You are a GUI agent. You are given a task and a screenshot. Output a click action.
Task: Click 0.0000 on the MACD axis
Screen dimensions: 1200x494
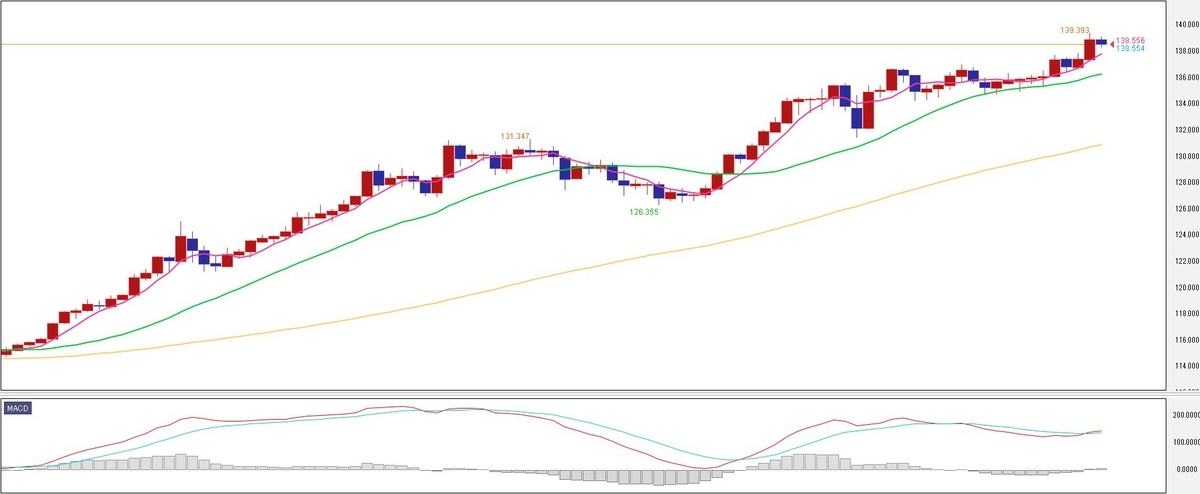point(1187,469)
